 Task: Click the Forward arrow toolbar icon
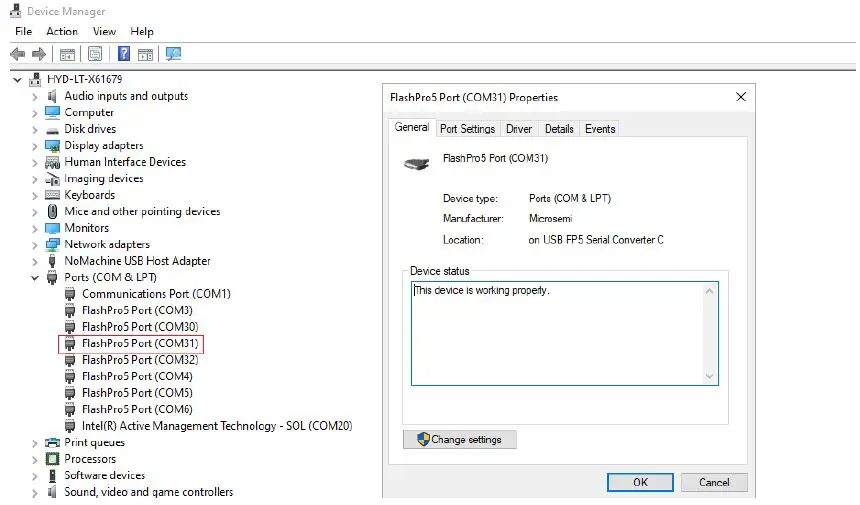(39, 54)
